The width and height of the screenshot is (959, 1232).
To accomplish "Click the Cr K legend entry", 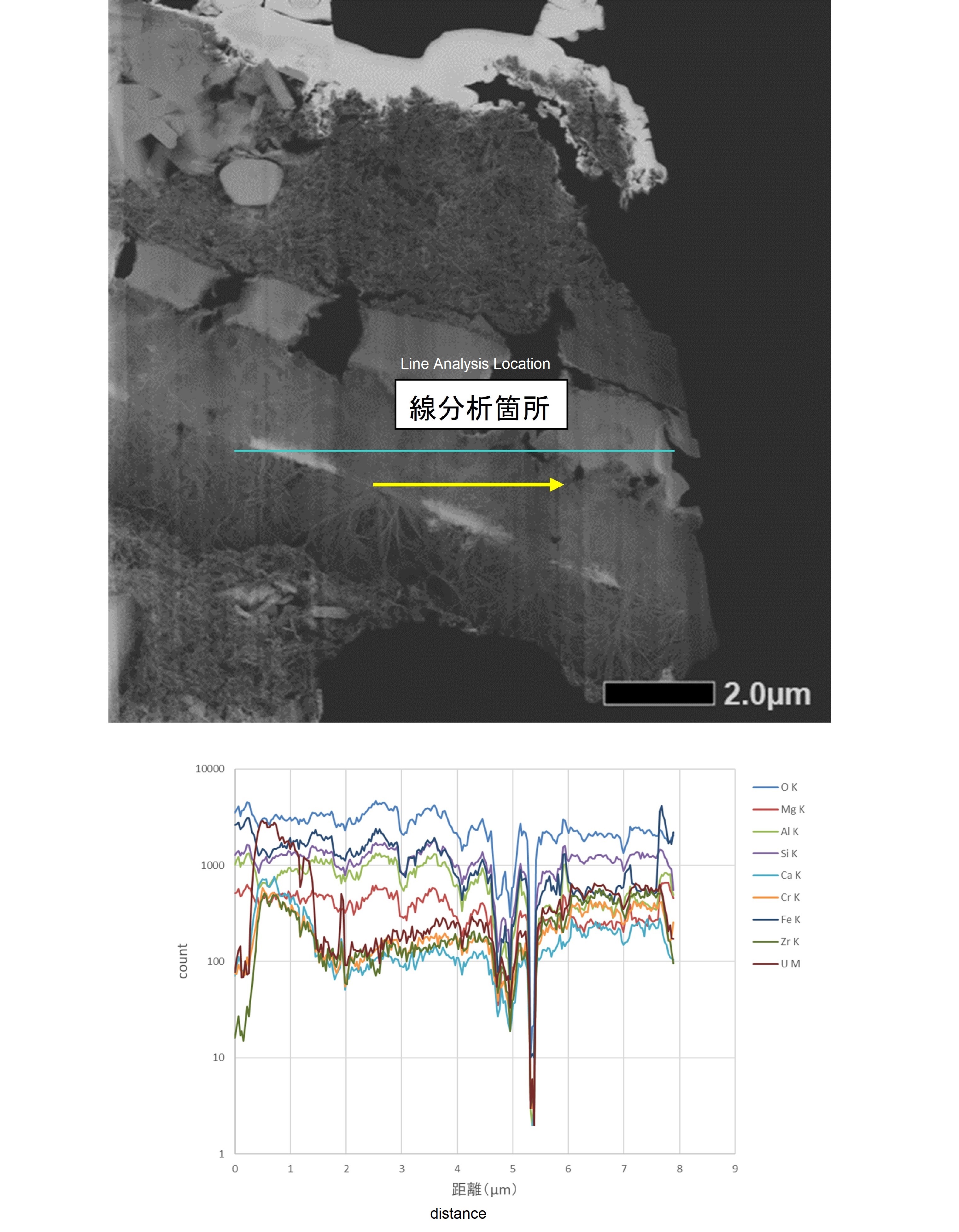I will [776, 897].
